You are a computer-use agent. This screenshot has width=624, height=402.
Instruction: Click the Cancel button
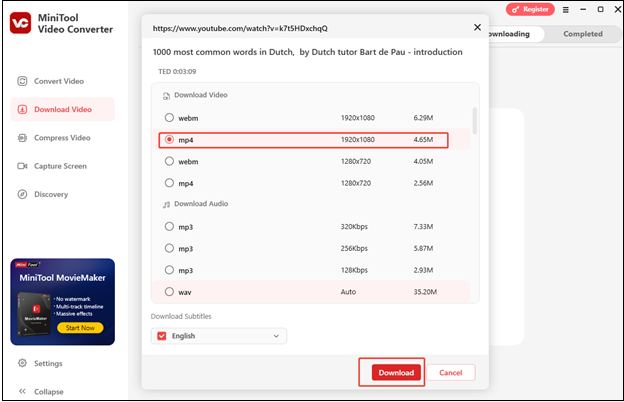451,373
